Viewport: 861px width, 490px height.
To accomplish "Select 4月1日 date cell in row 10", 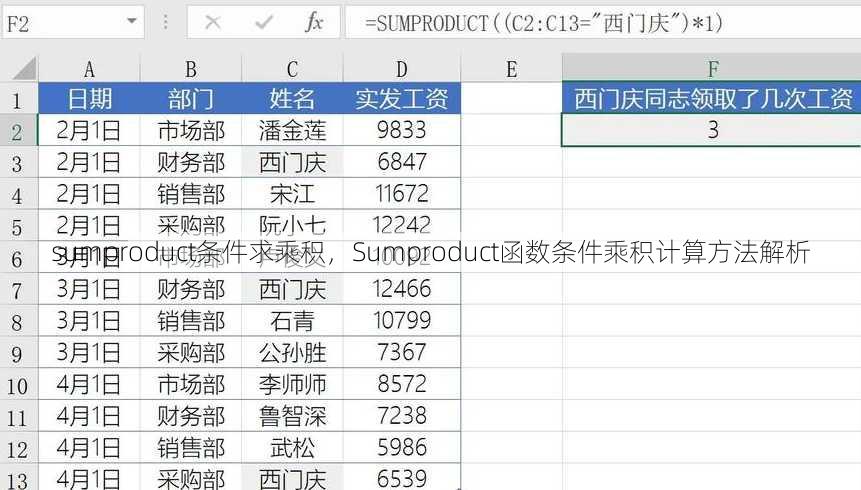I will [89, 384].
